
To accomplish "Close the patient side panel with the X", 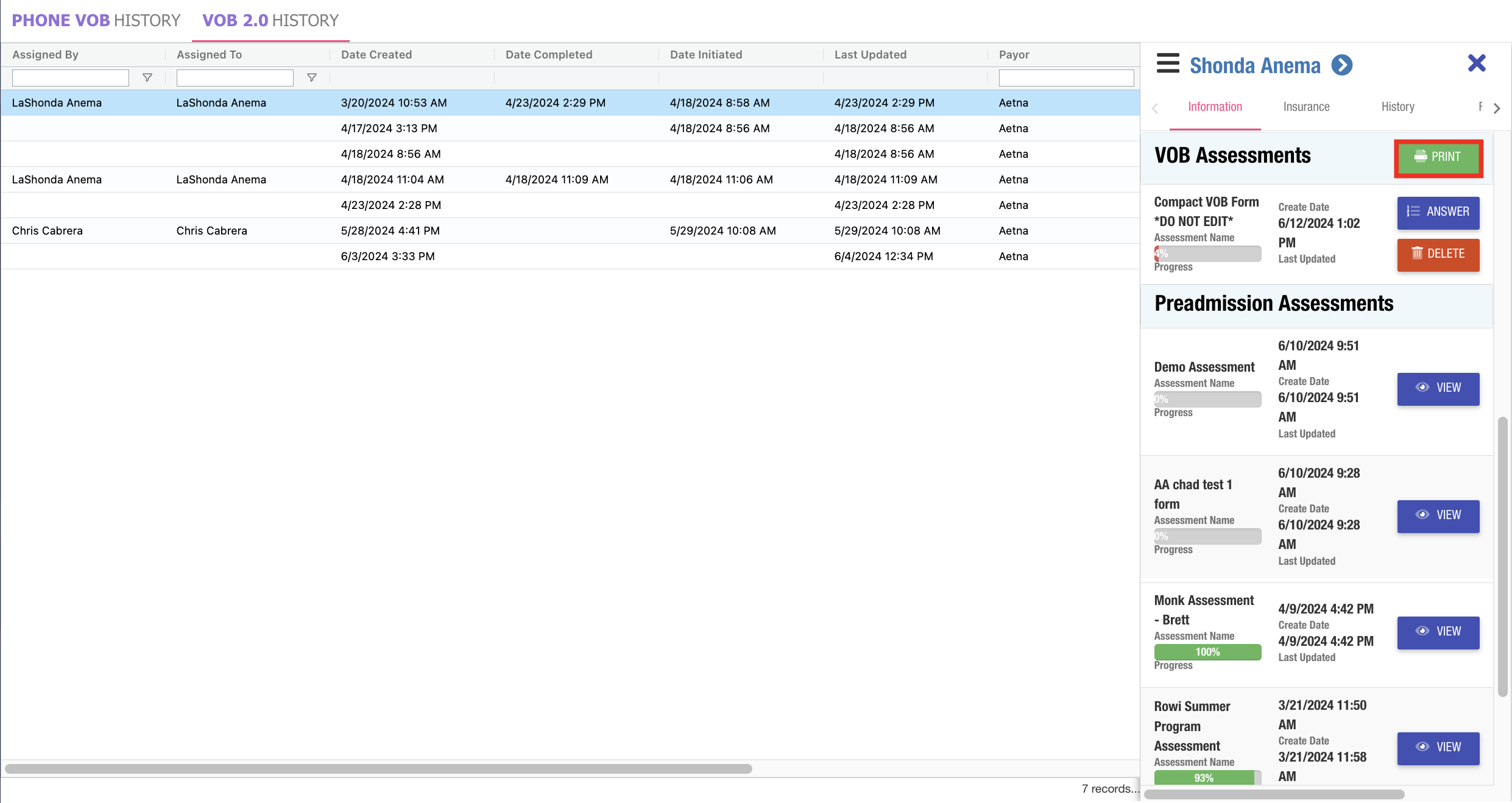I will [1476, 63].
